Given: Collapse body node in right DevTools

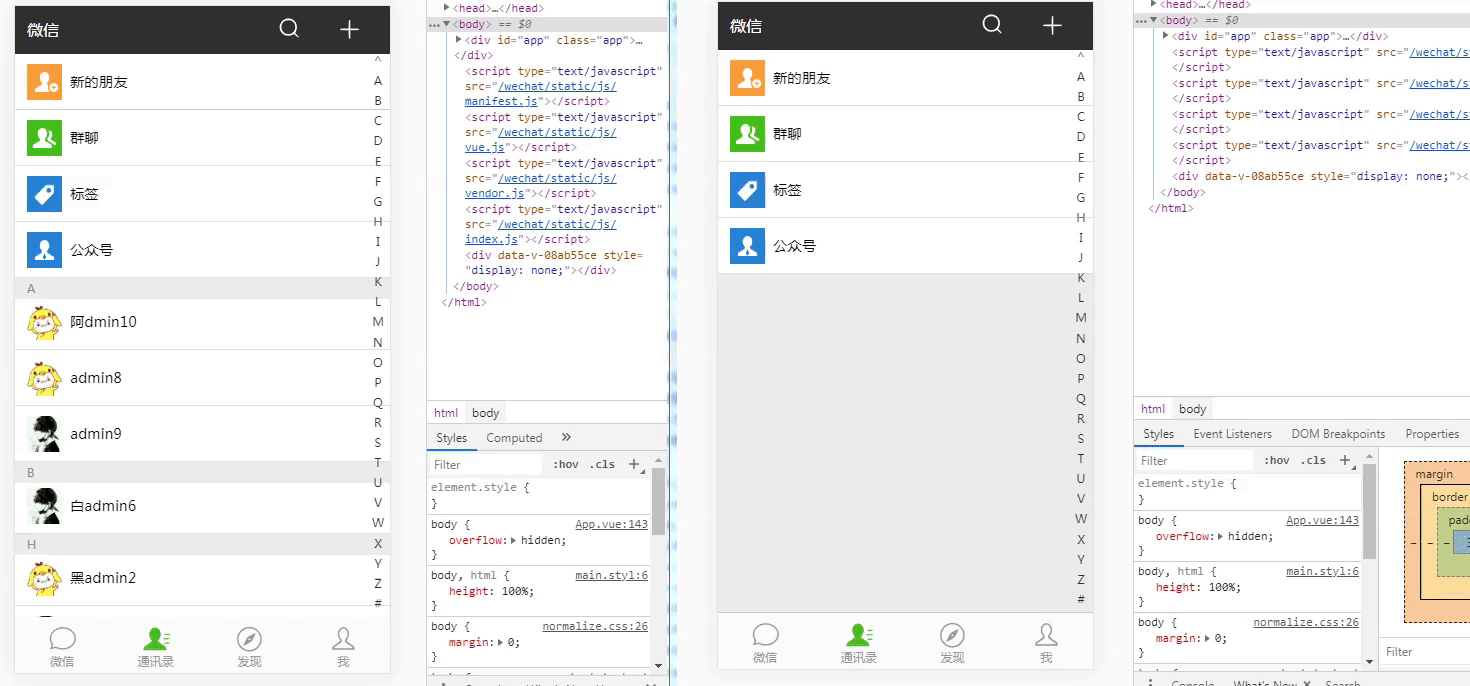Looking at the screenshot, I should 1153,20.
